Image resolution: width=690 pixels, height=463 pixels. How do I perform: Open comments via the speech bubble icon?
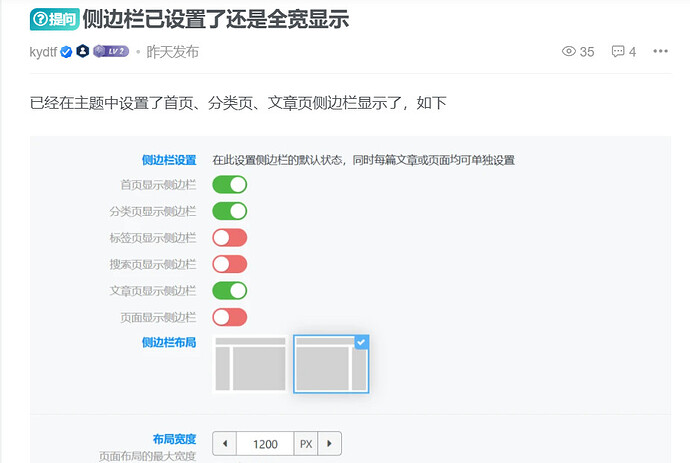pos(618,52)
